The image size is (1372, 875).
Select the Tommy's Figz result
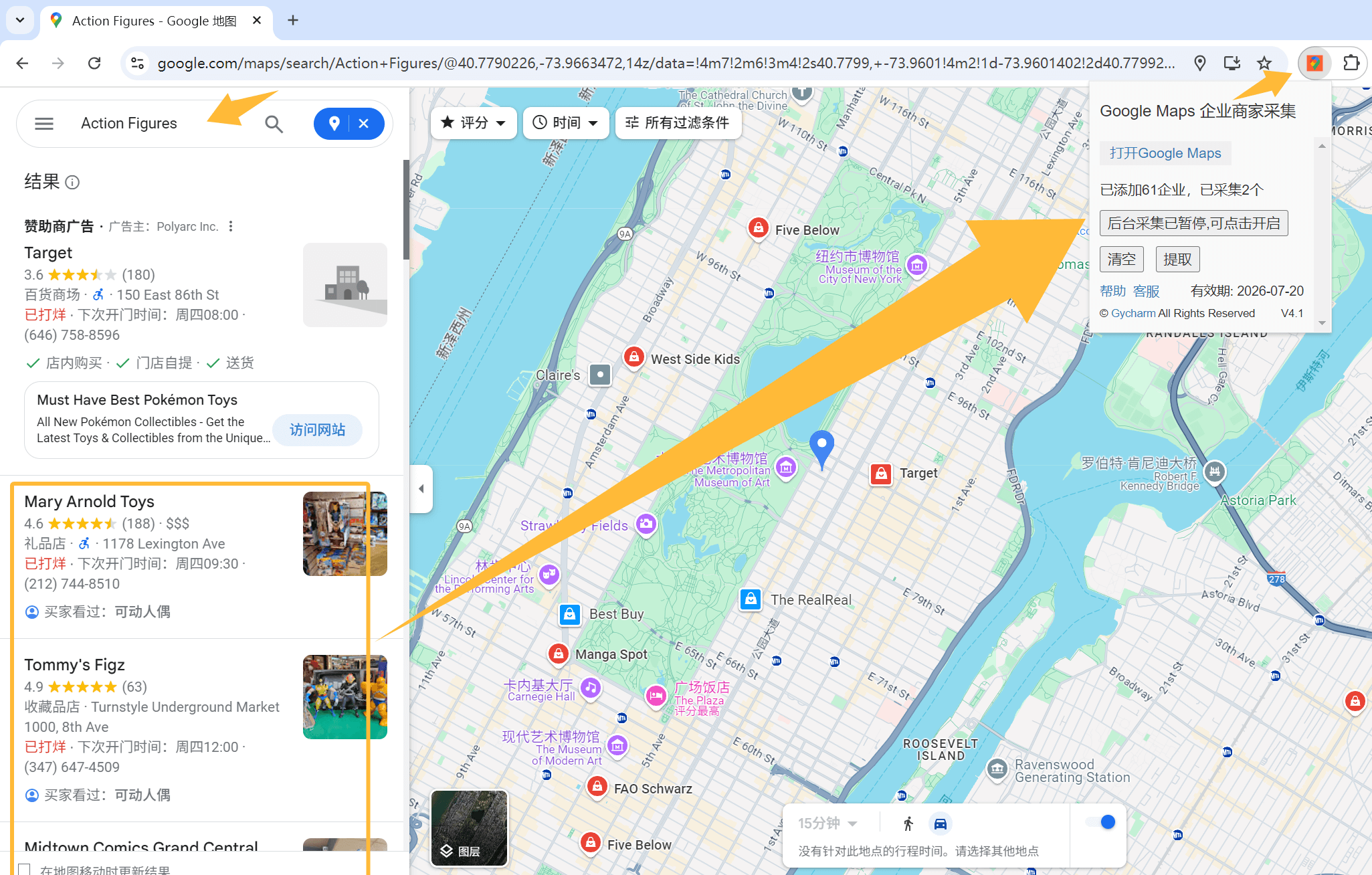[x=201, y=729]
